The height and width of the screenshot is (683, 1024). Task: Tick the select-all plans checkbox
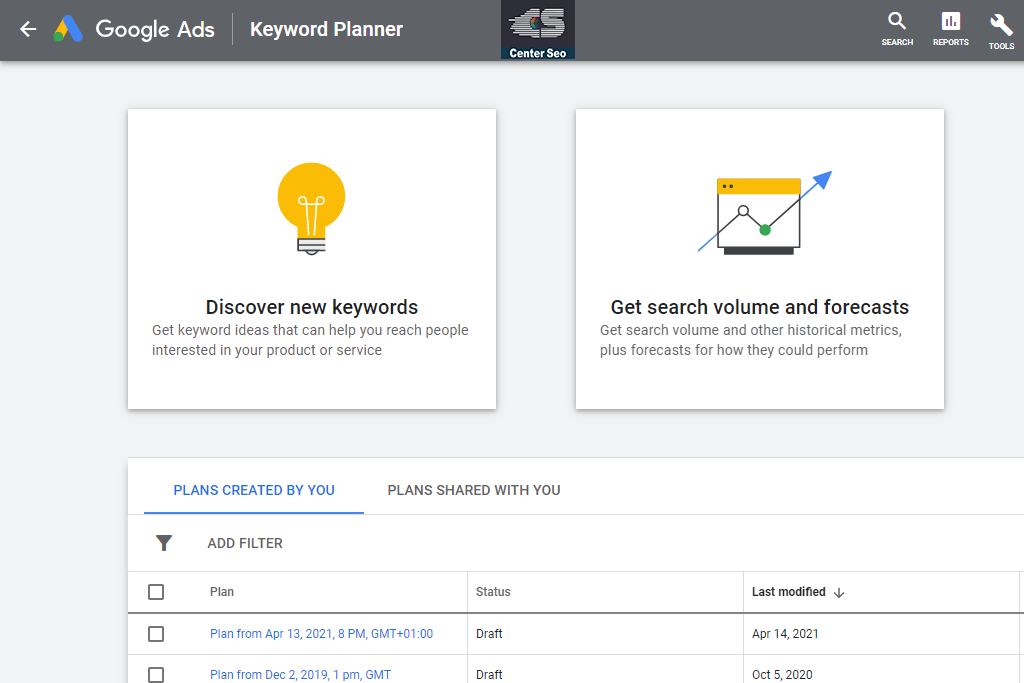click(x=156, y=592)
